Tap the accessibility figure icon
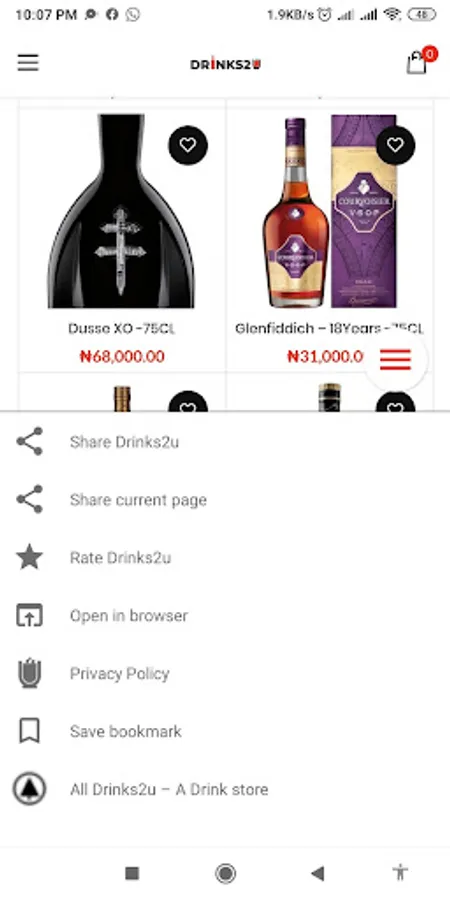 coord(401,872)
